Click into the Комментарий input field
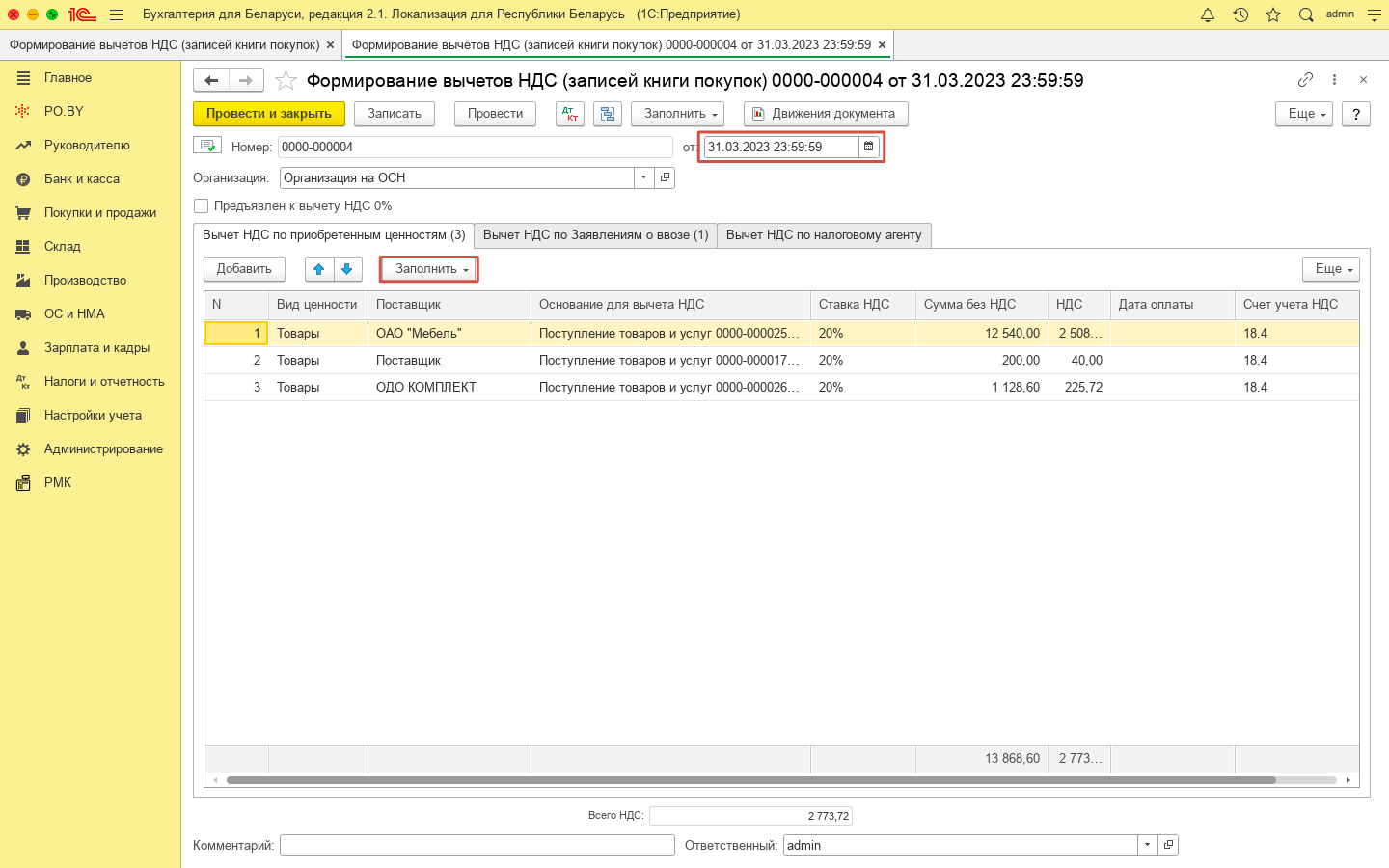This screenshot has width=1389, height=868. coord(477,845)
